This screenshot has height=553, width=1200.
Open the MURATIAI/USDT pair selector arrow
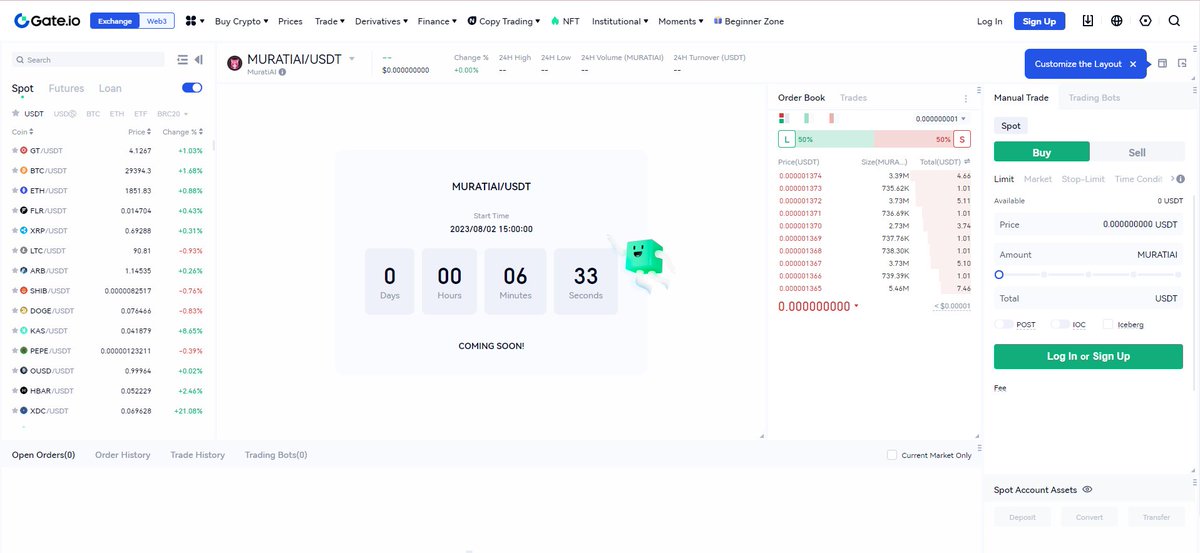352,59
